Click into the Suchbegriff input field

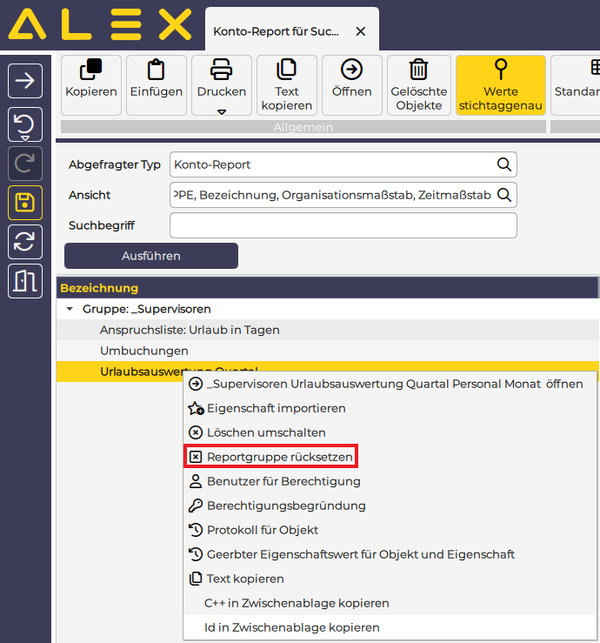[x=342, y=225]
